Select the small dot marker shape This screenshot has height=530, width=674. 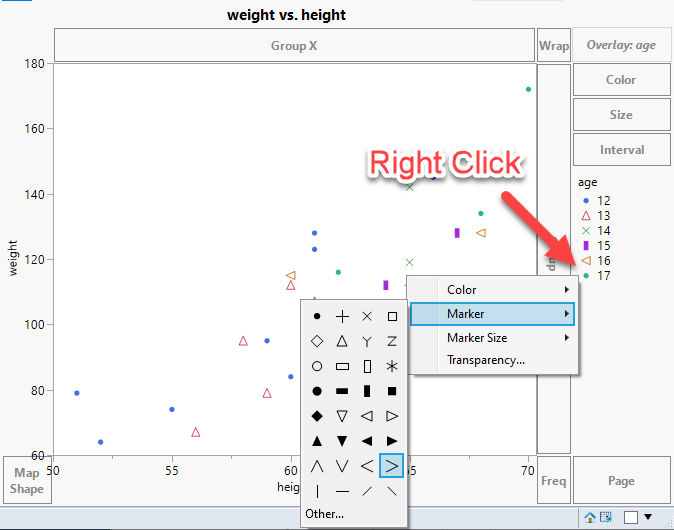[x=317, y=317]
